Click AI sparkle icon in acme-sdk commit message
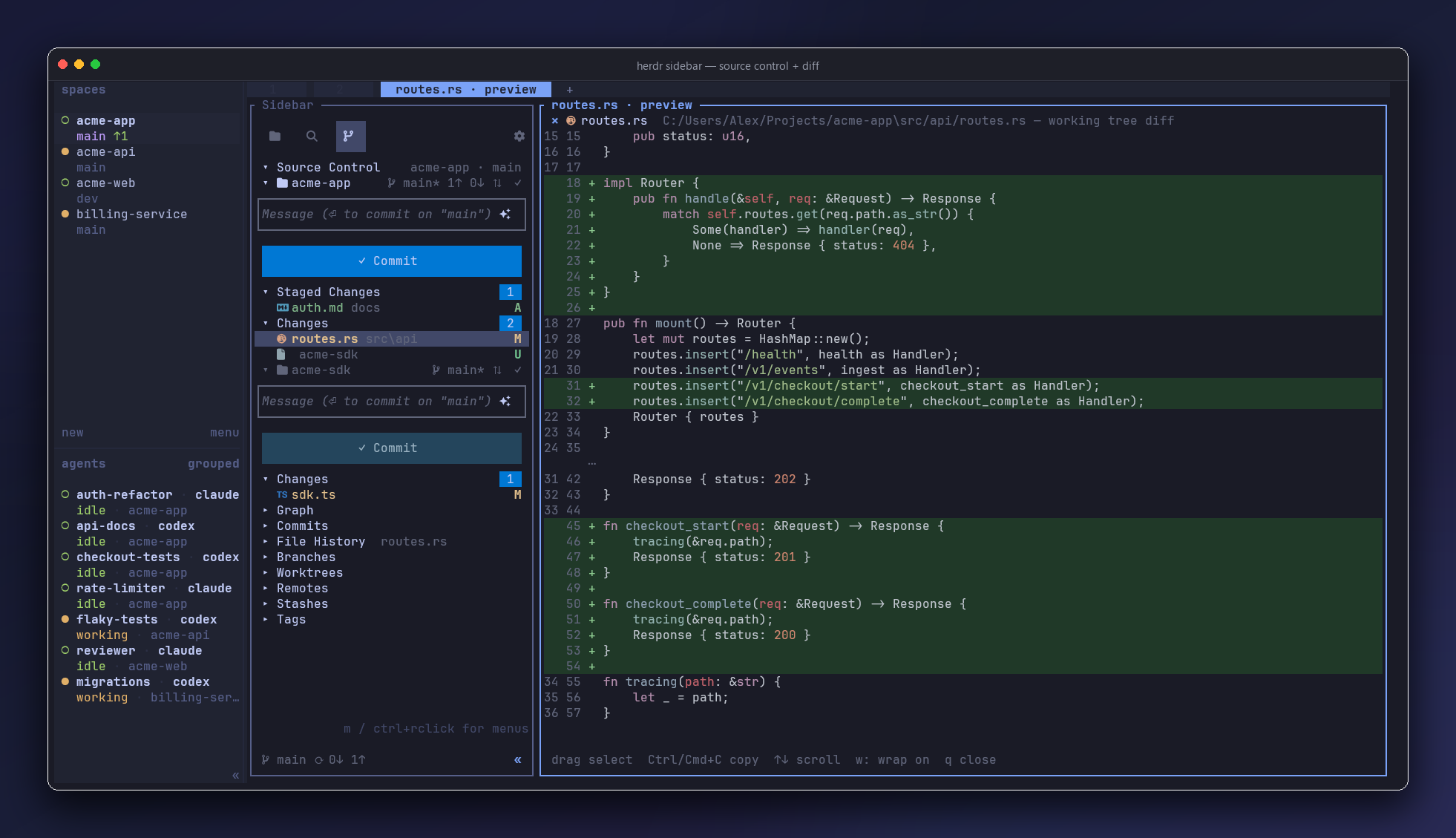1456x838 pixels. point(505,402)
